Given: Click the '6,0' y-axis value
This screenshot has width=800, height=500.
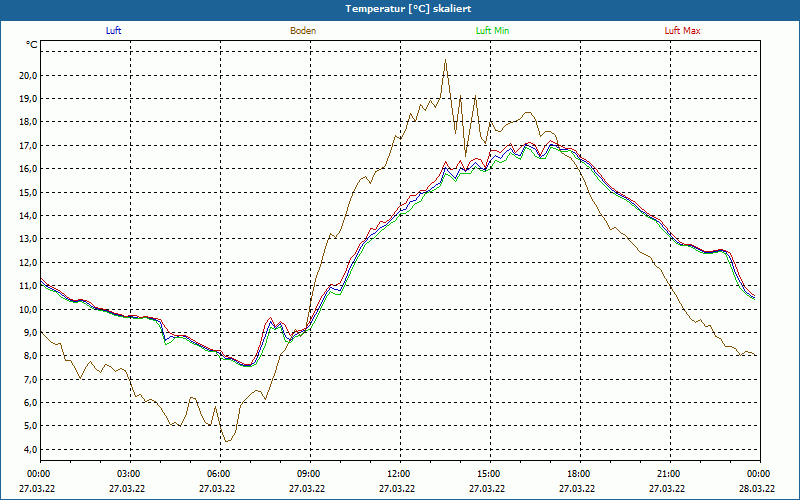Looking at the screenshot, I should tap(30, 403).
